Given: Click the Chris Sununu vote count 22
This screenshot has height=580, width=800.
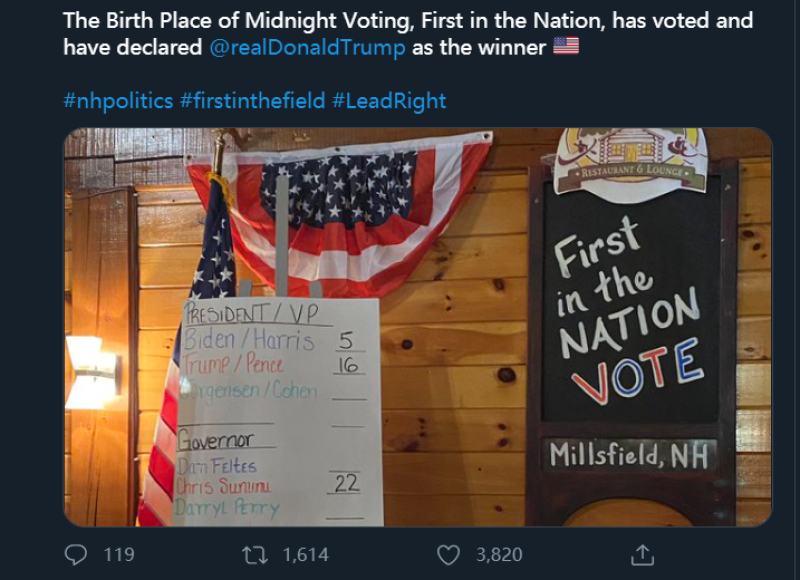Looking at the screenshot, I should [x=346, y=483].
